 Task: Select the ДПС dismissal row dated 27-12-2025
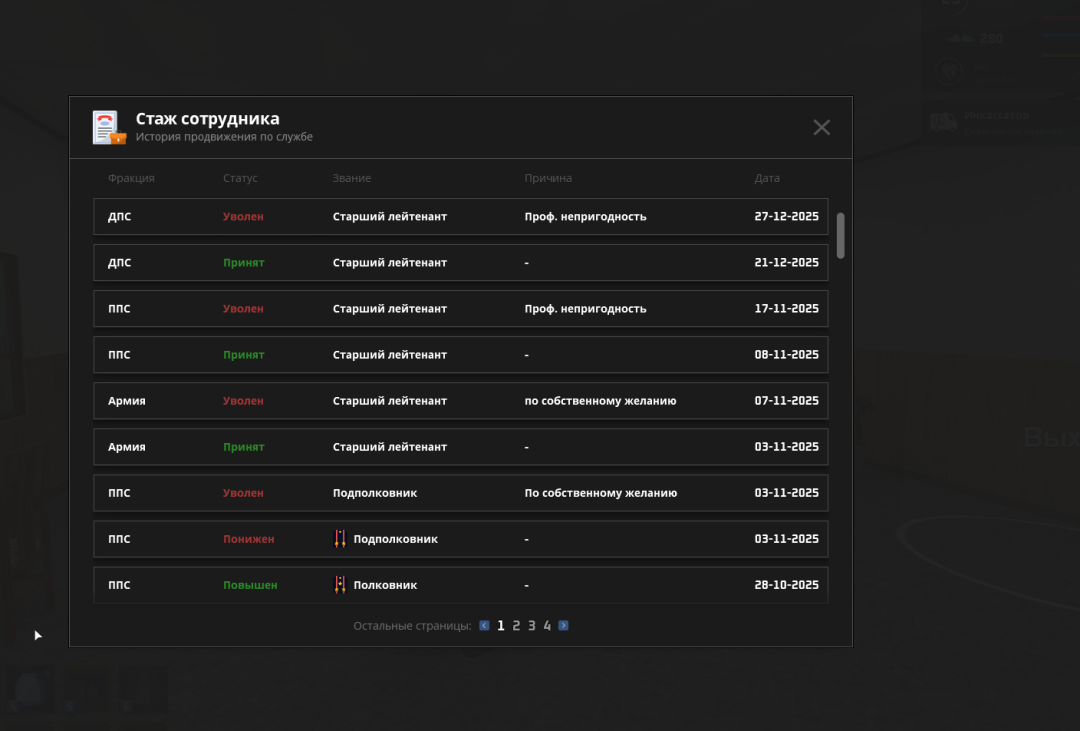(x=460, y=217)
